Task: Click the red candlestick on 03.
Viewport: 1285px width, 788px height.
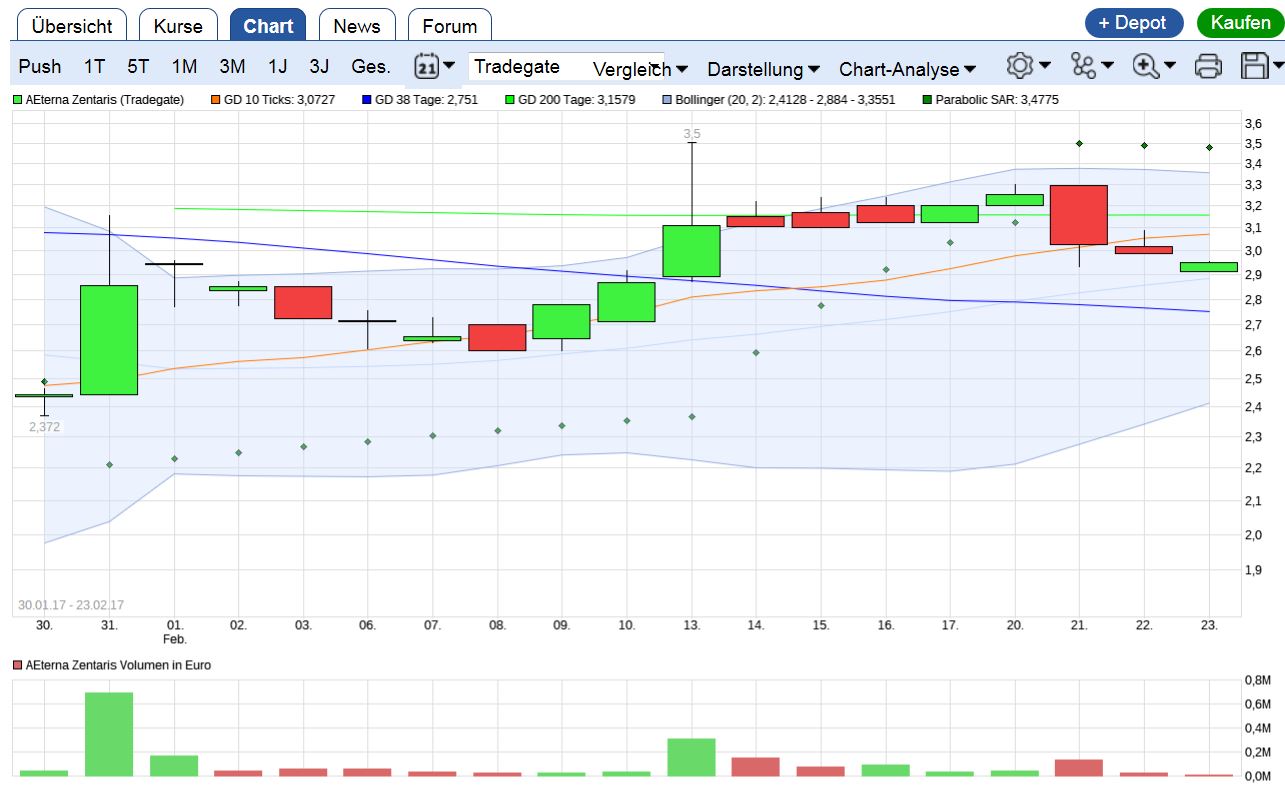Action: pyautogui.click(x=303, y=303)
